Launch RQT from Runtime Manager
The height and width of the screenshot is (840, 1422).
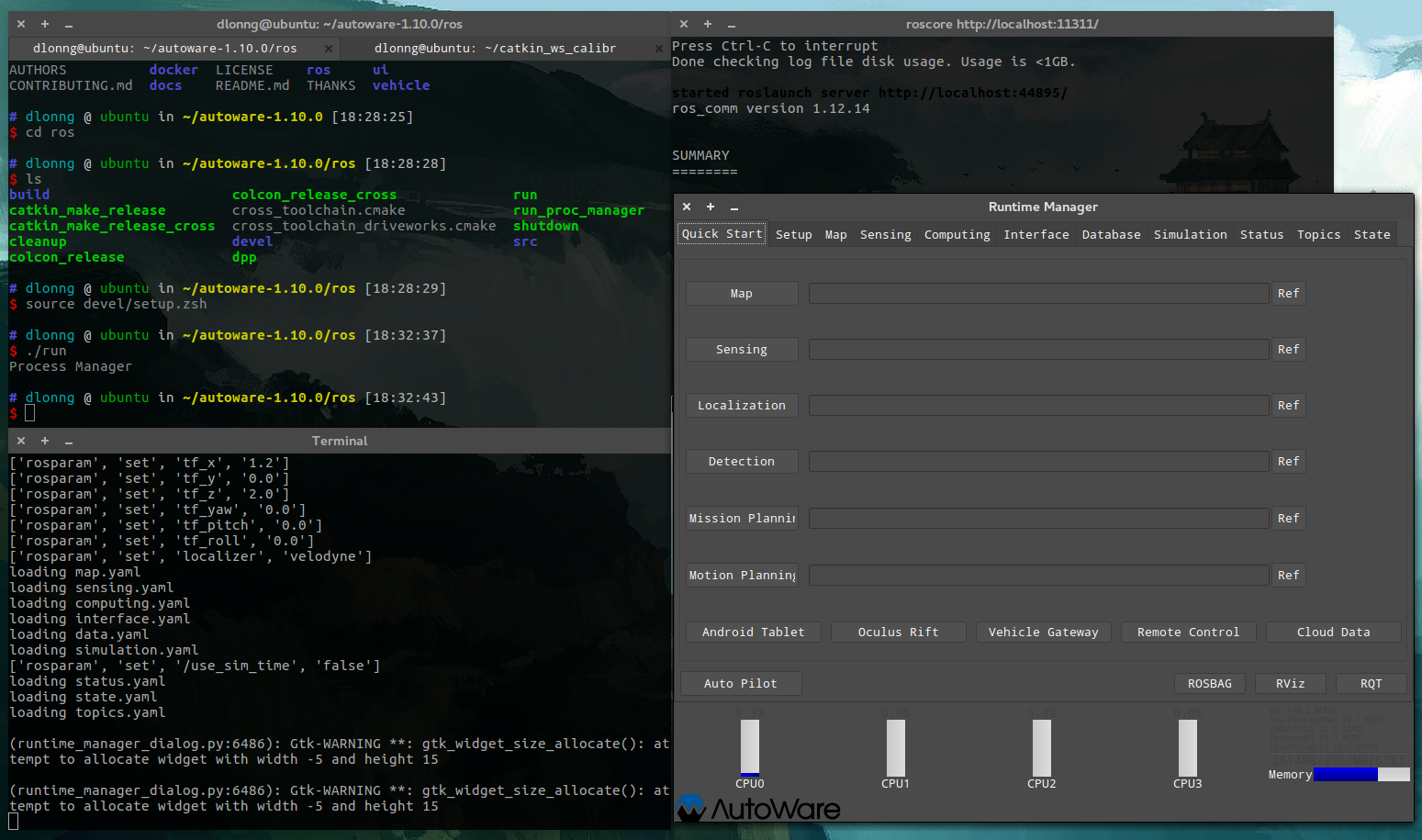pos(1372,684)
